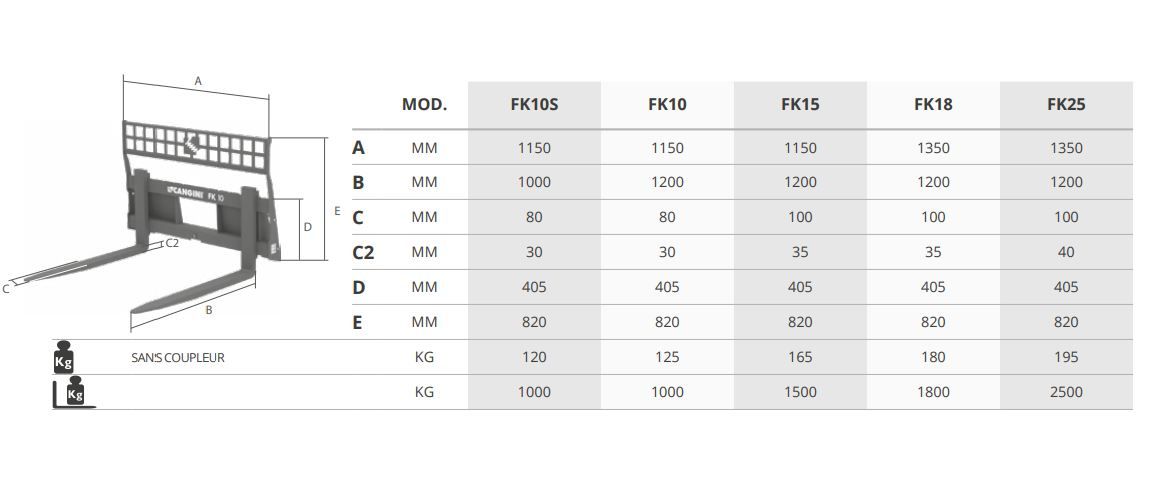Select the FK25 column header
This screenshot has height=480, width=1160.
[1066, 104]
